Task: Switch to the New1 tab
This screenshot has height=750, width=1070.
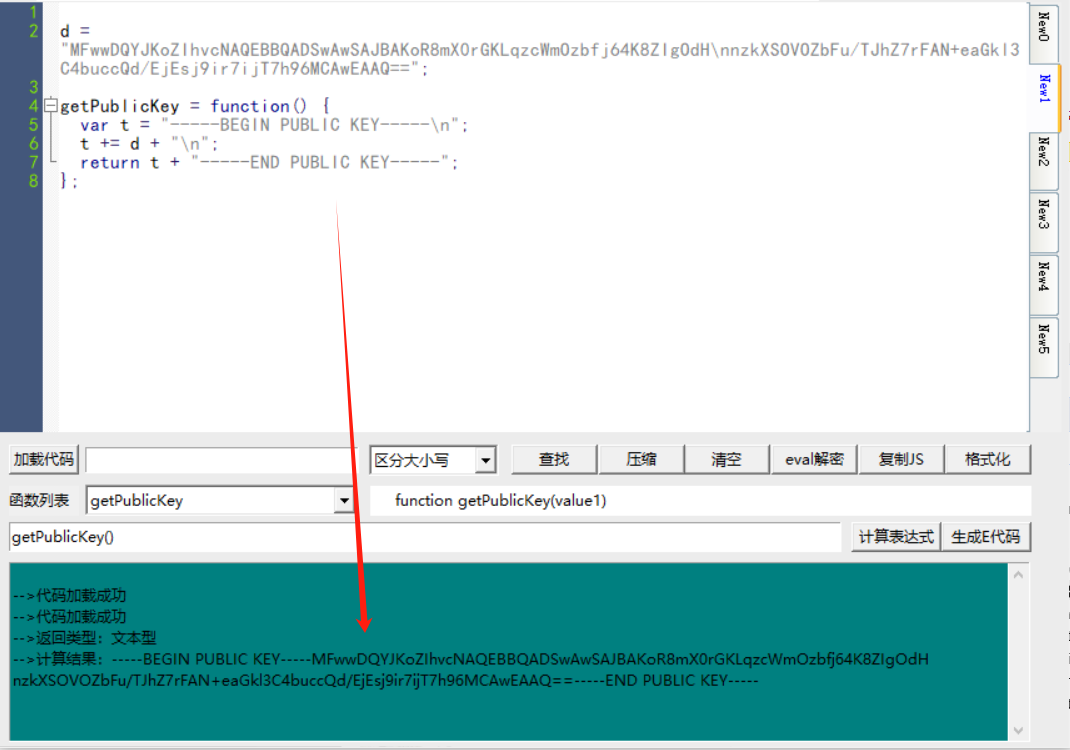Action: (x=1044, y=97)
